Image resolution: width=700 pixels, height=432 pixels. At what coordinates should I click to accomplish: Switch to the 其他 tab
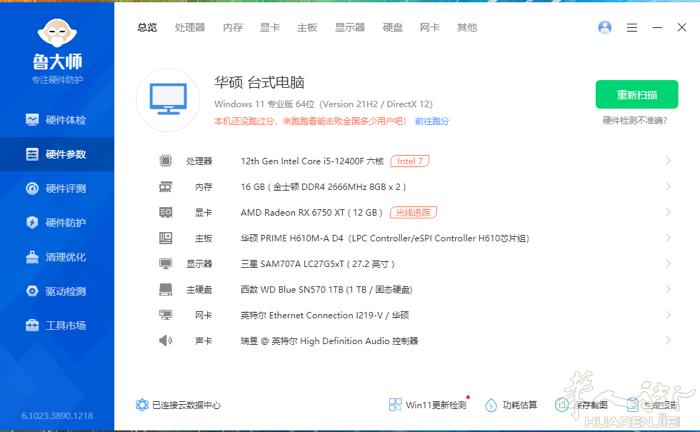(467, 28)
